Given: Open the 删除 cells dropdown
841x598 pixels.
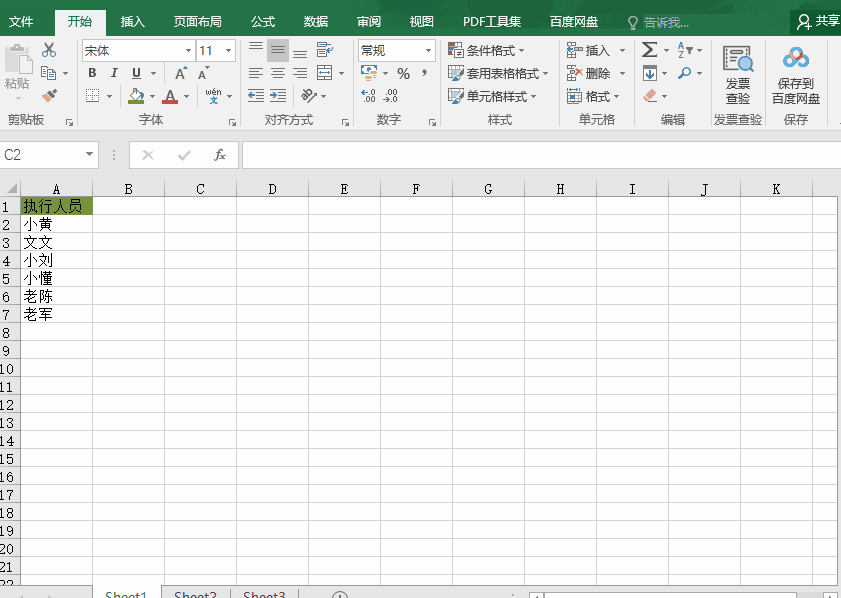Looking at the screenshot, I should coord(622,73).
